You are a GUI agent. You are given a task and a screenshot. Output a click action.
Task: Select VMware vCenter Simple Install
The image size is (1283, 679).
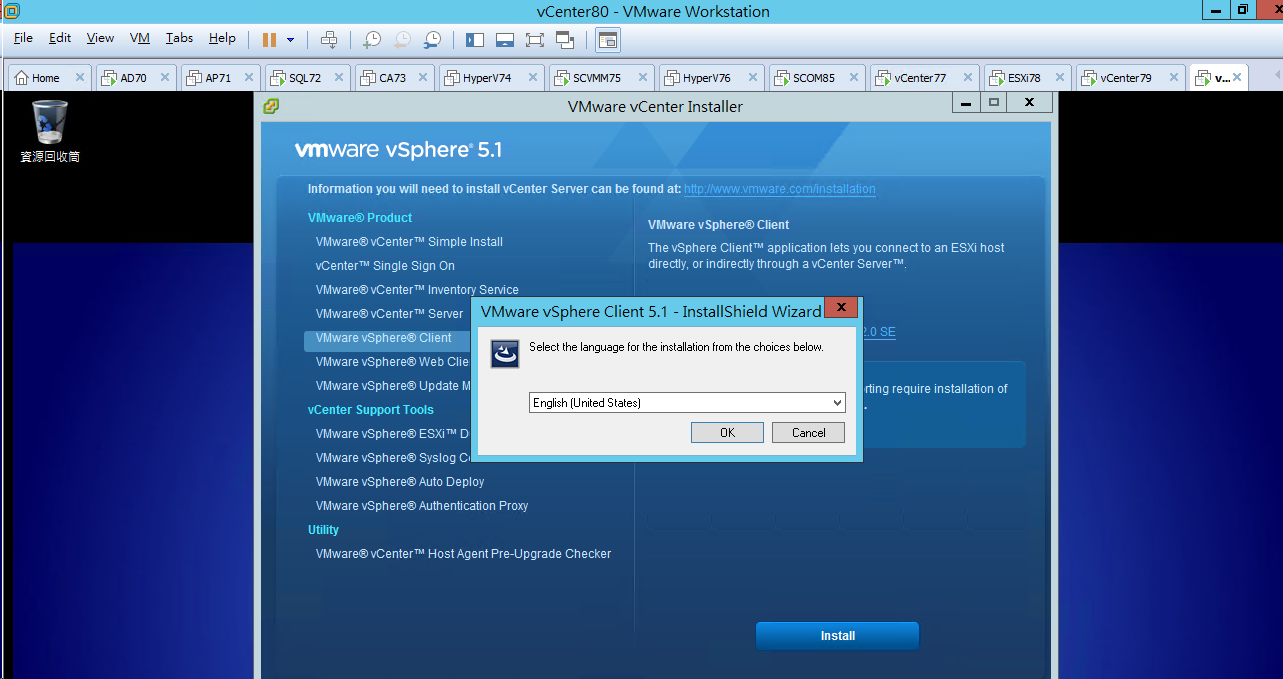409,242
